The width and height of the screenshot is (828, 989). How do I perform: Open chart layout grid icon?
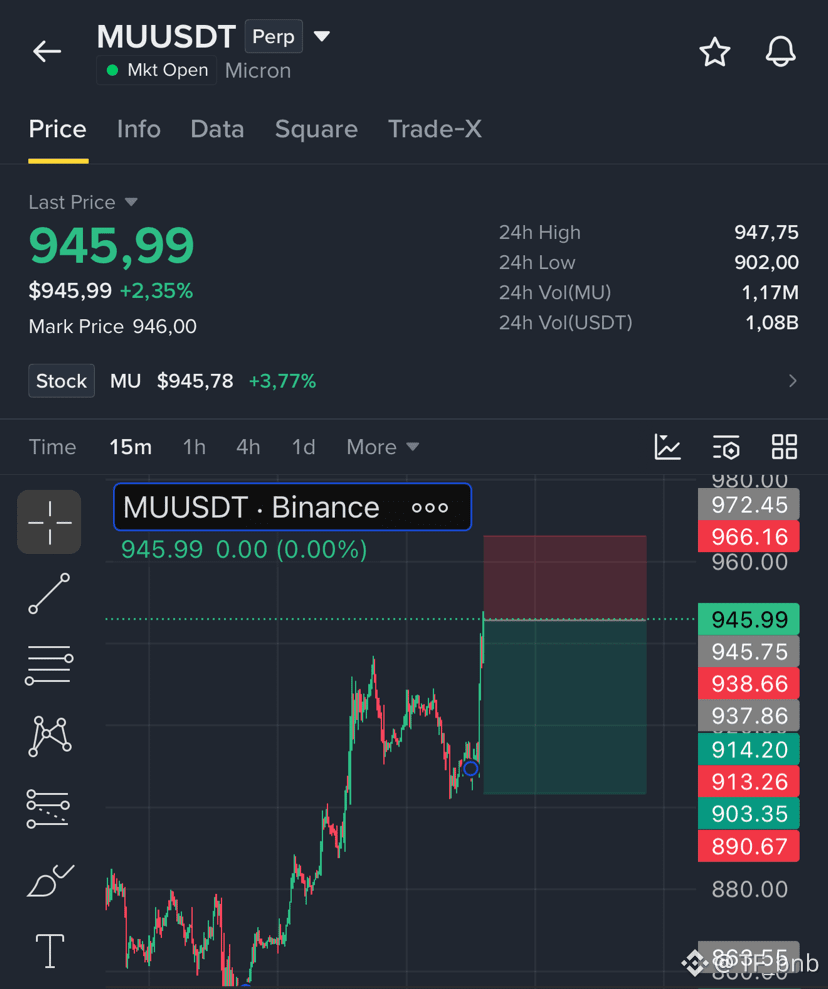click(x=784, y=447)
